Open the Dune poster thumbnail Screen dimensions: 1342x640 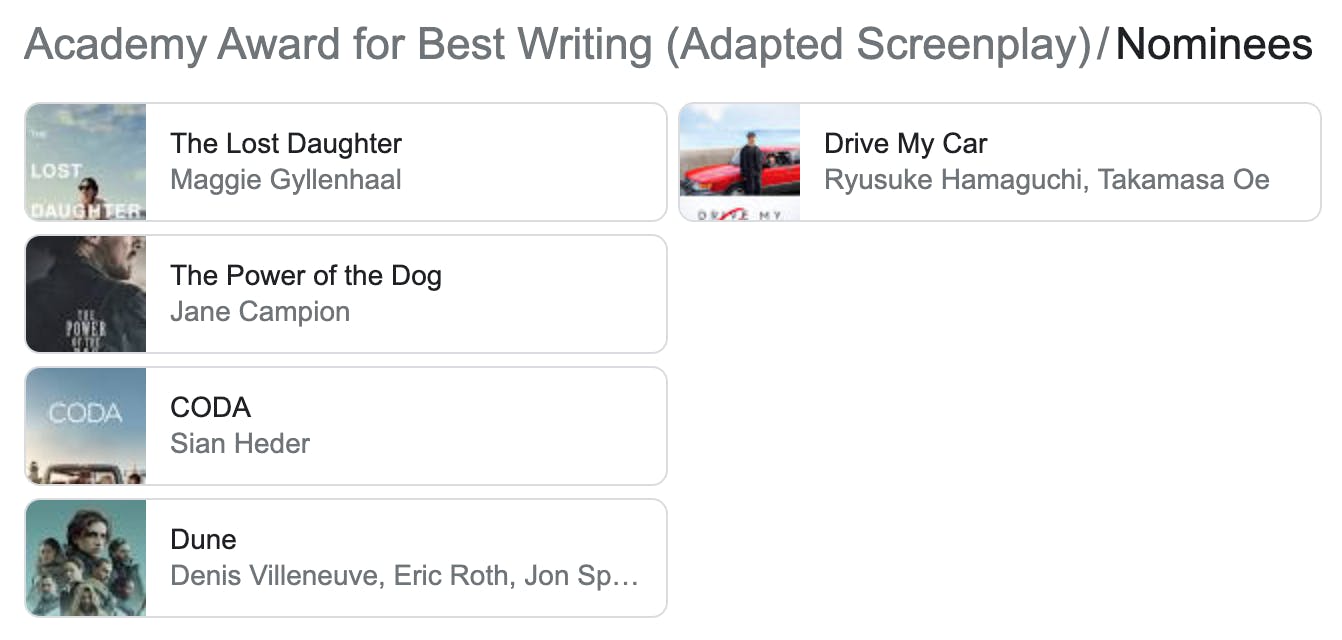coord(86,558)
